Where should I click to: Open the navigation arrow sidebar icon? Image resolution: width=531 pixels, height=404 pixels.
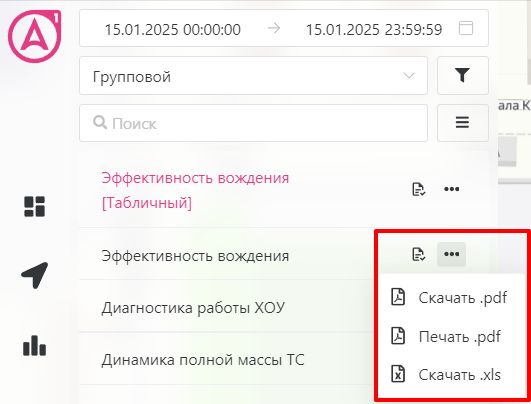[35, 275]
